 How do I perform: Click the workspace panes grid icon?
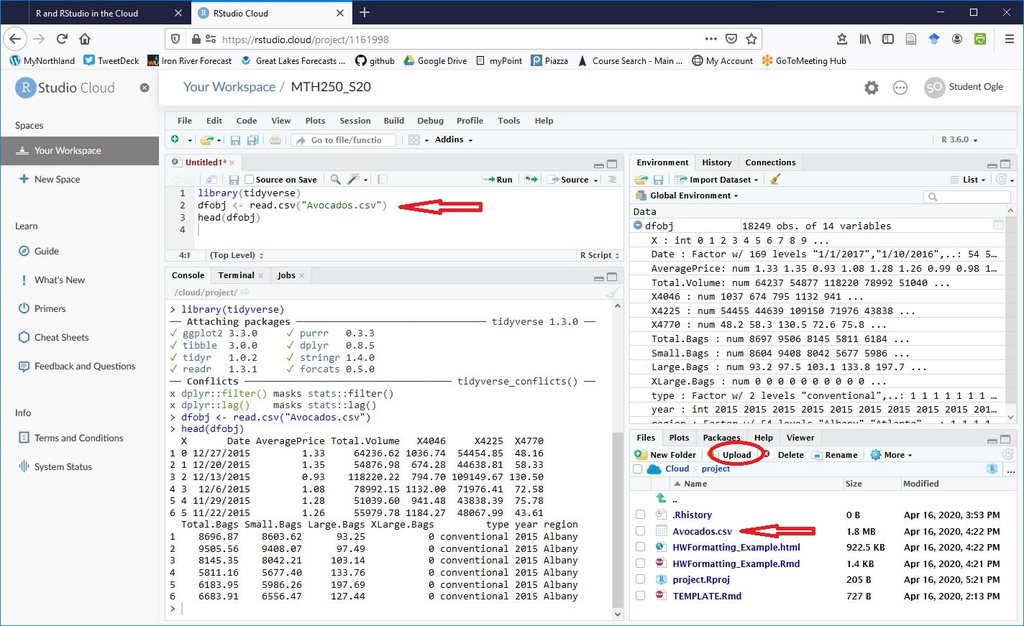coord(413,140)
